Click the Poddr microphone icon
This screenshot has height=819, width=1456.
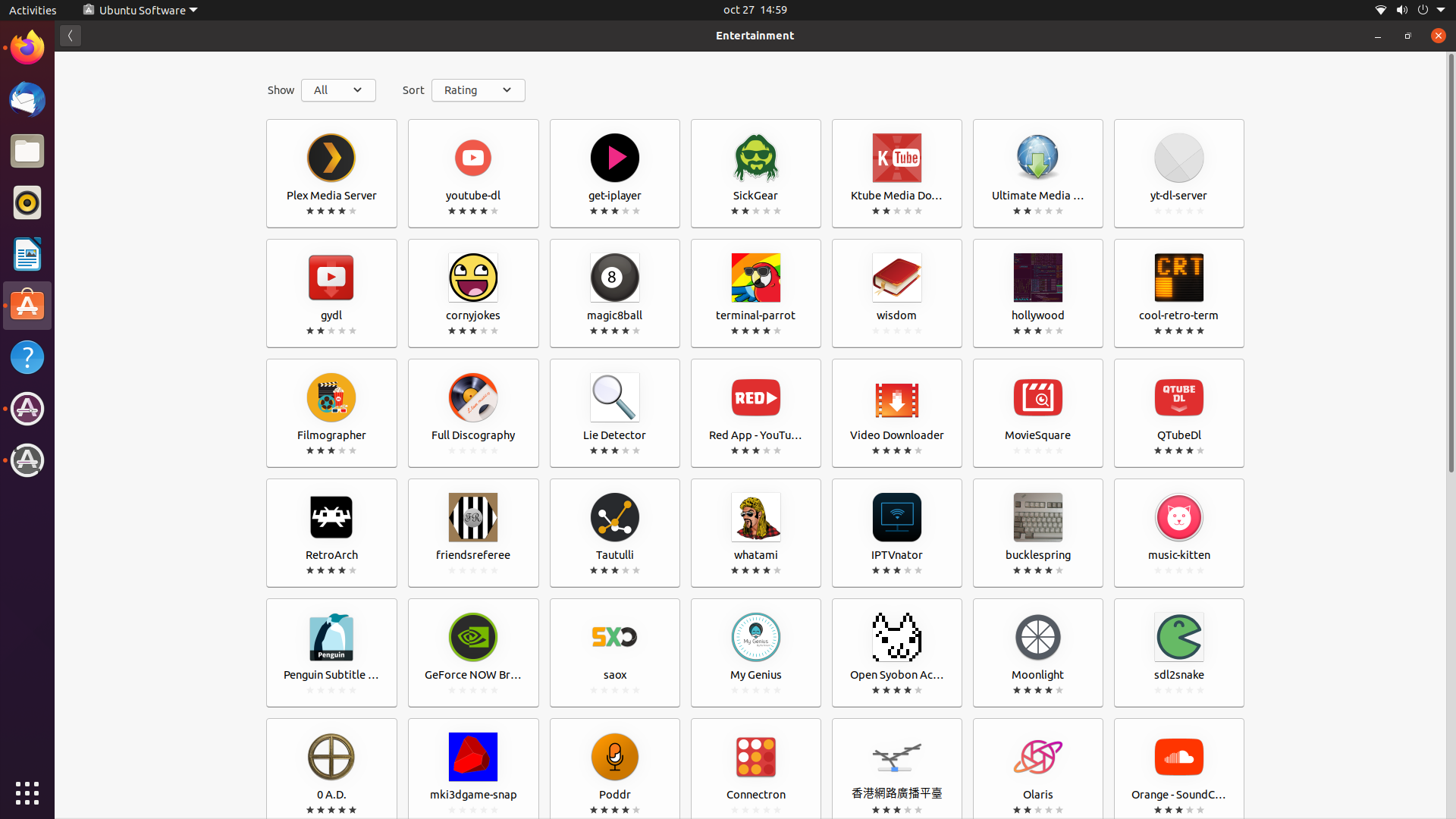(x=614, y=757)
